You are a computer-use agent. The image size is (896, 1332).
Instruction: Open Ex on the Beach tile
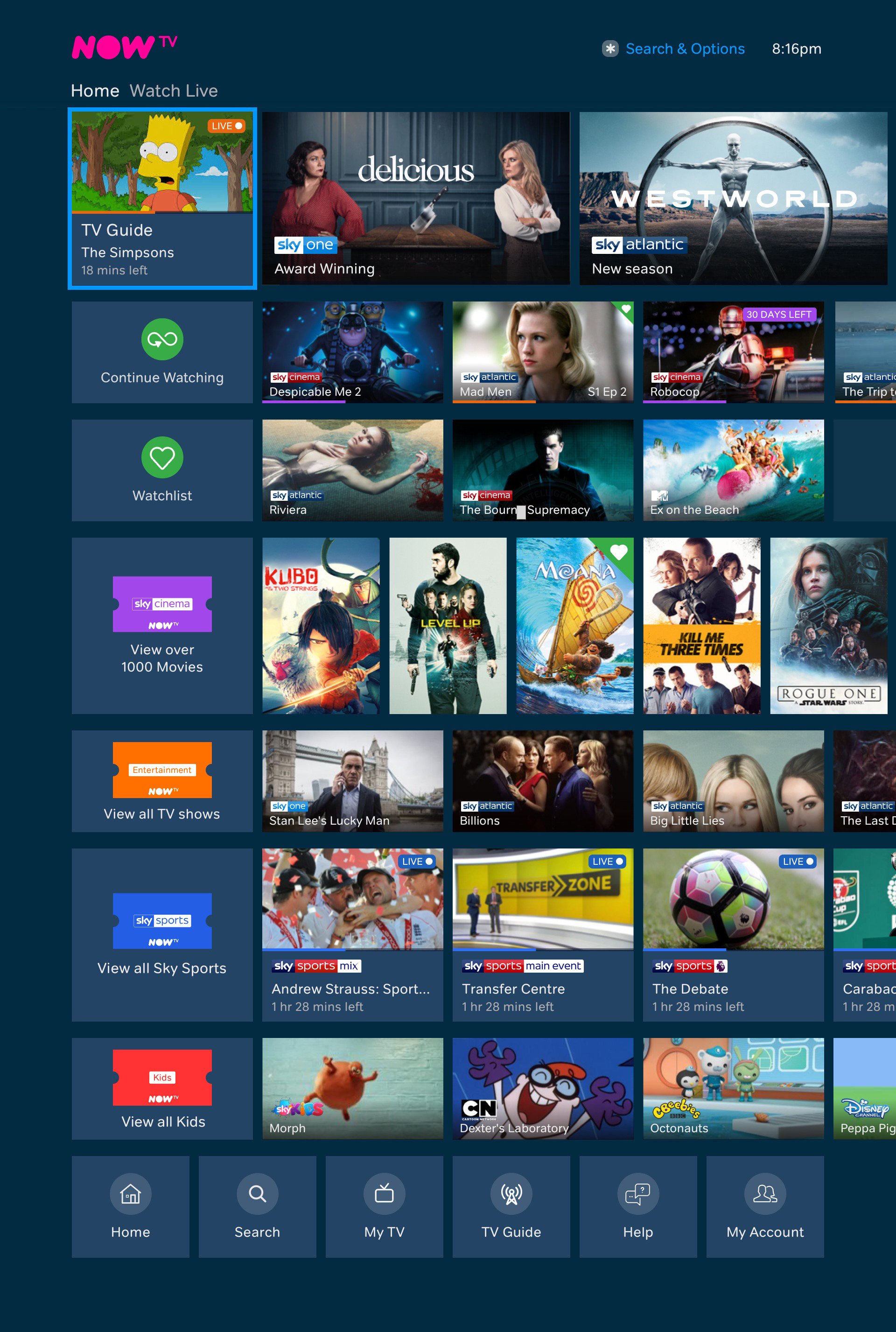coord(733,470)
